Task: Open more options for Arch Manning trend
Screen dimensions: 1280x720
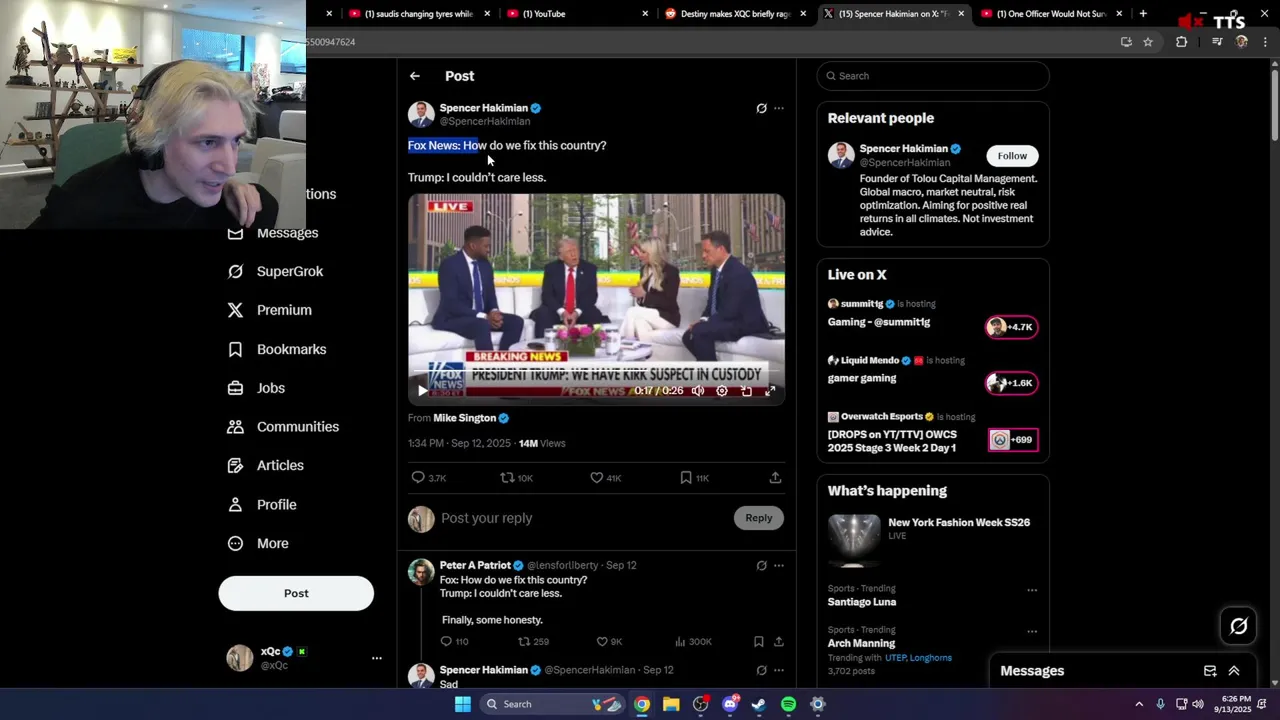Action: pyautogui.click(x=1032, y=631)
